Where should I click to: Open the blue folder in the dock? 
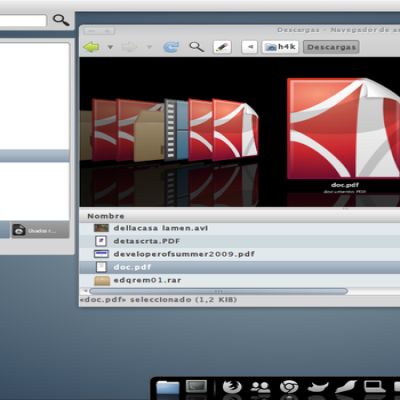point(168,388)
